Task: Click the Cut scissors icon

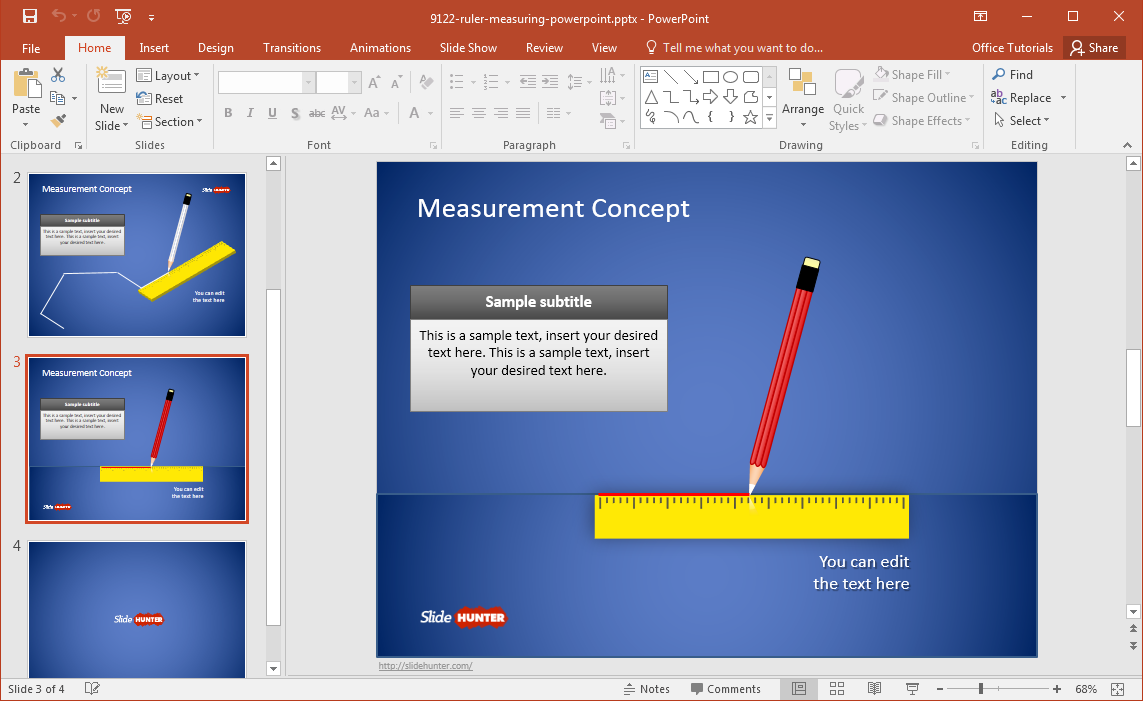Action: pyautogui.click(x=58, y=75)
